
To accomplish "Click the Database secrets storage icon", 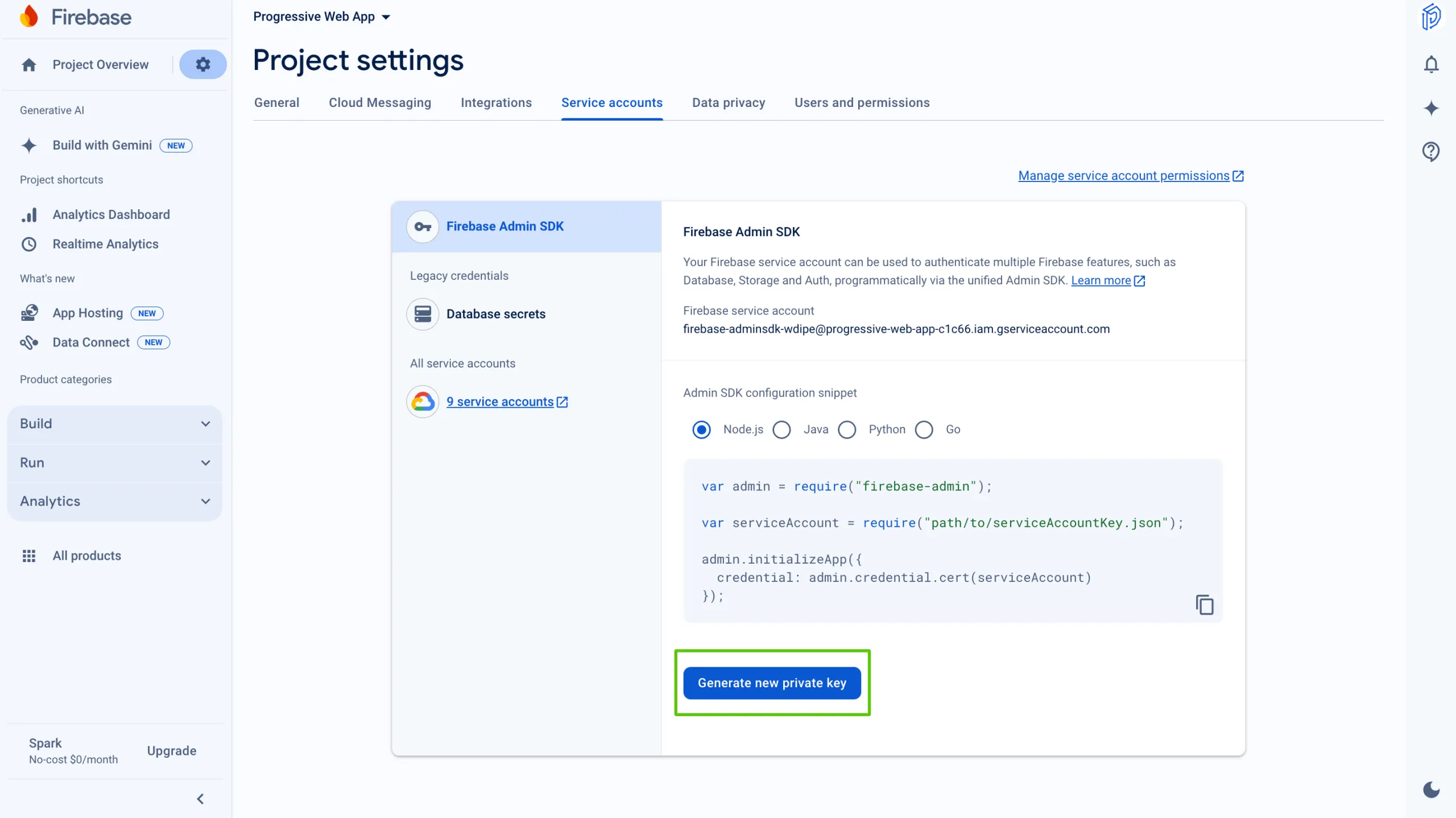I will [x=423, y=314].
